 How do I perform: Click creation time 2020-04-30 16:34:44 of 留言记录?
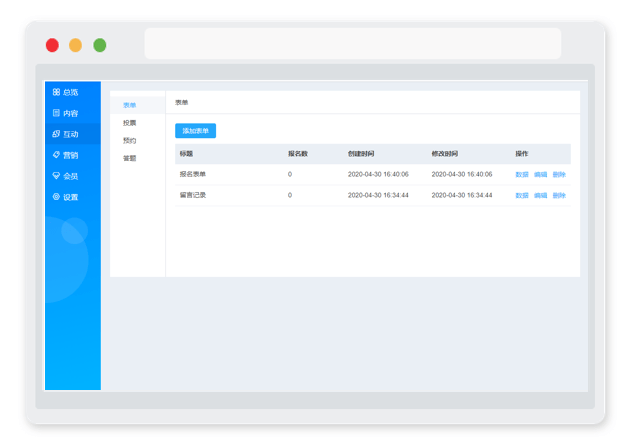tap(378, 195)
